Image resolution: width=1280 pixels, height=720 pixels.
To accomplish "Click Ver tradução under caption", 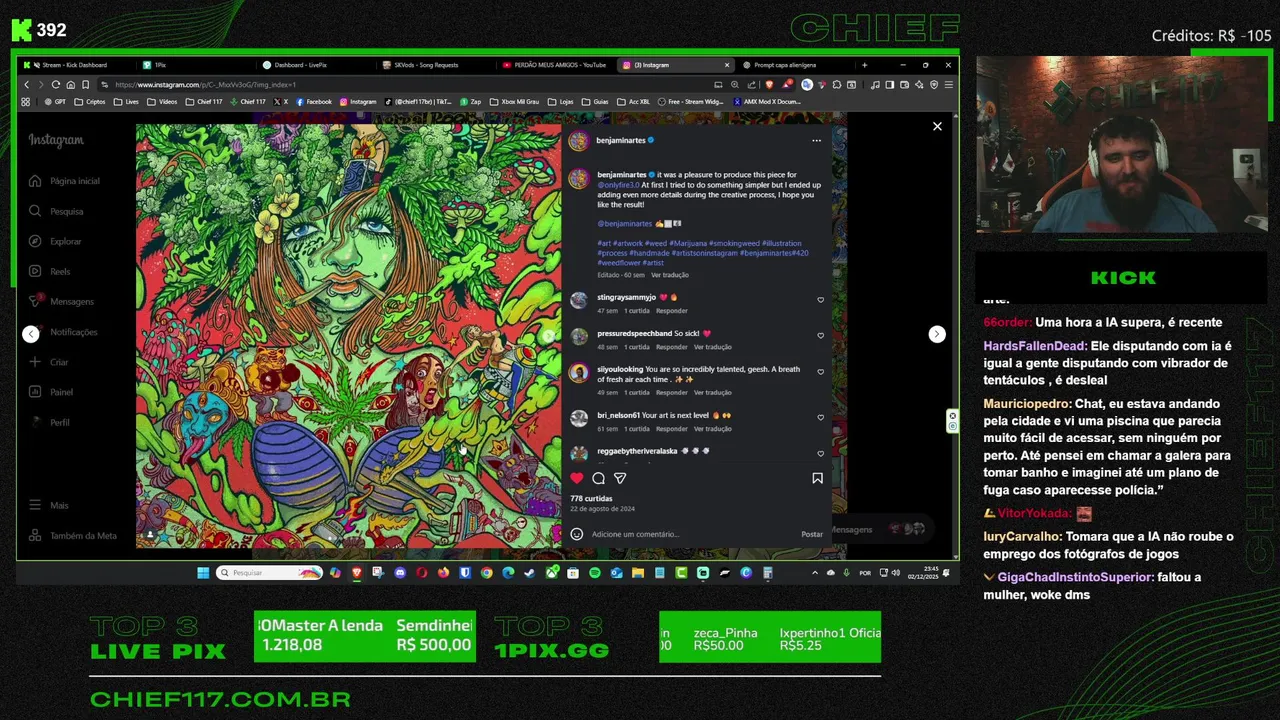I will [670, 275].
